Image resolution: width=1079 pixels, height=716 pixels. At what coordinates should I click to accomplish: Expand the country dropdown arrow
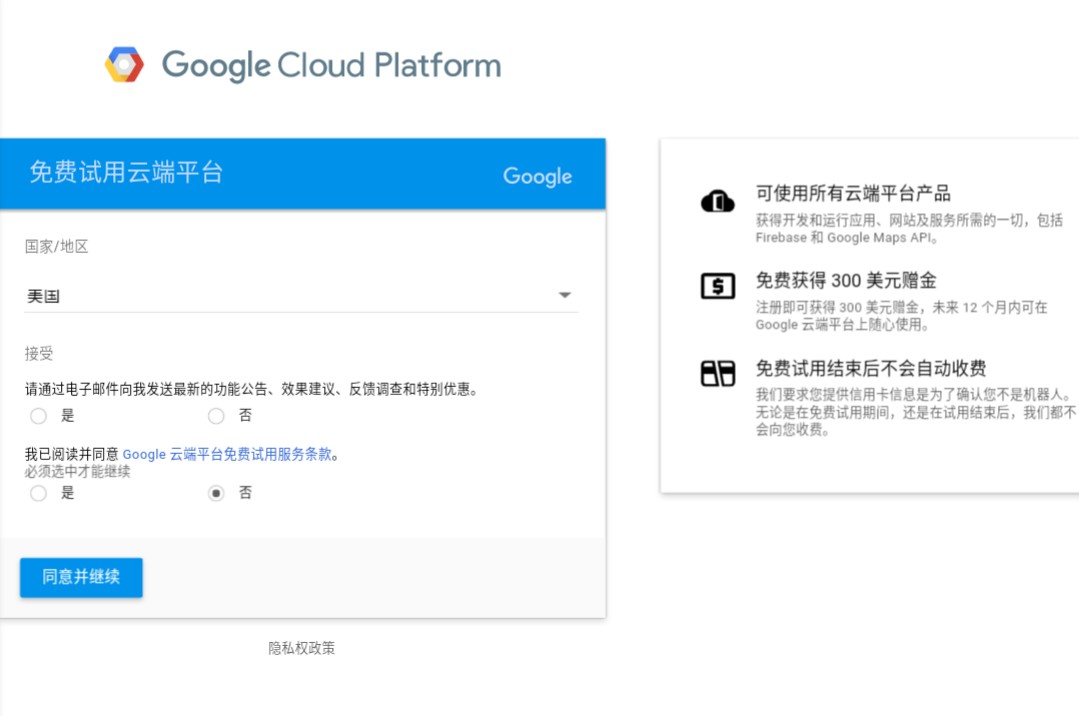tap(564, 296)
